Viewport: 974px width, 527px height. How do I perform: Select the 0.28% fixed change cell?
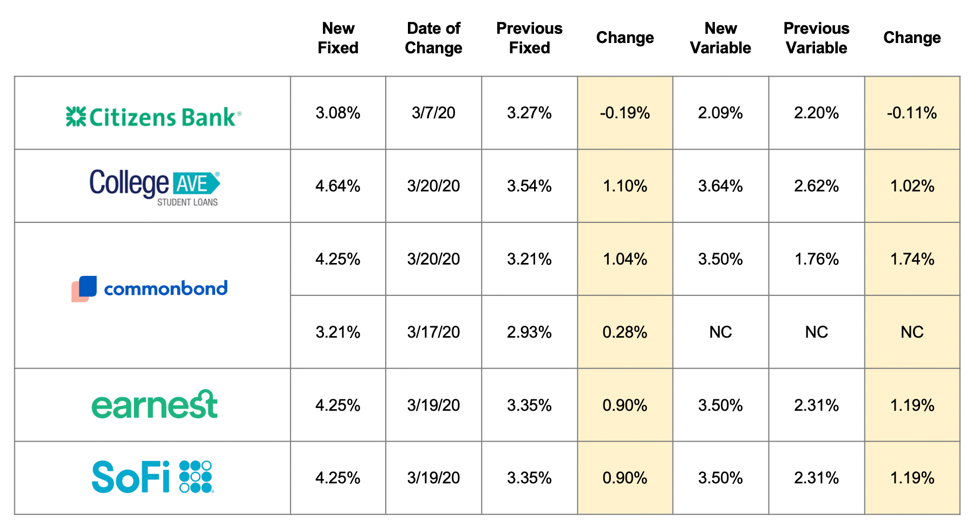point(625,332)
